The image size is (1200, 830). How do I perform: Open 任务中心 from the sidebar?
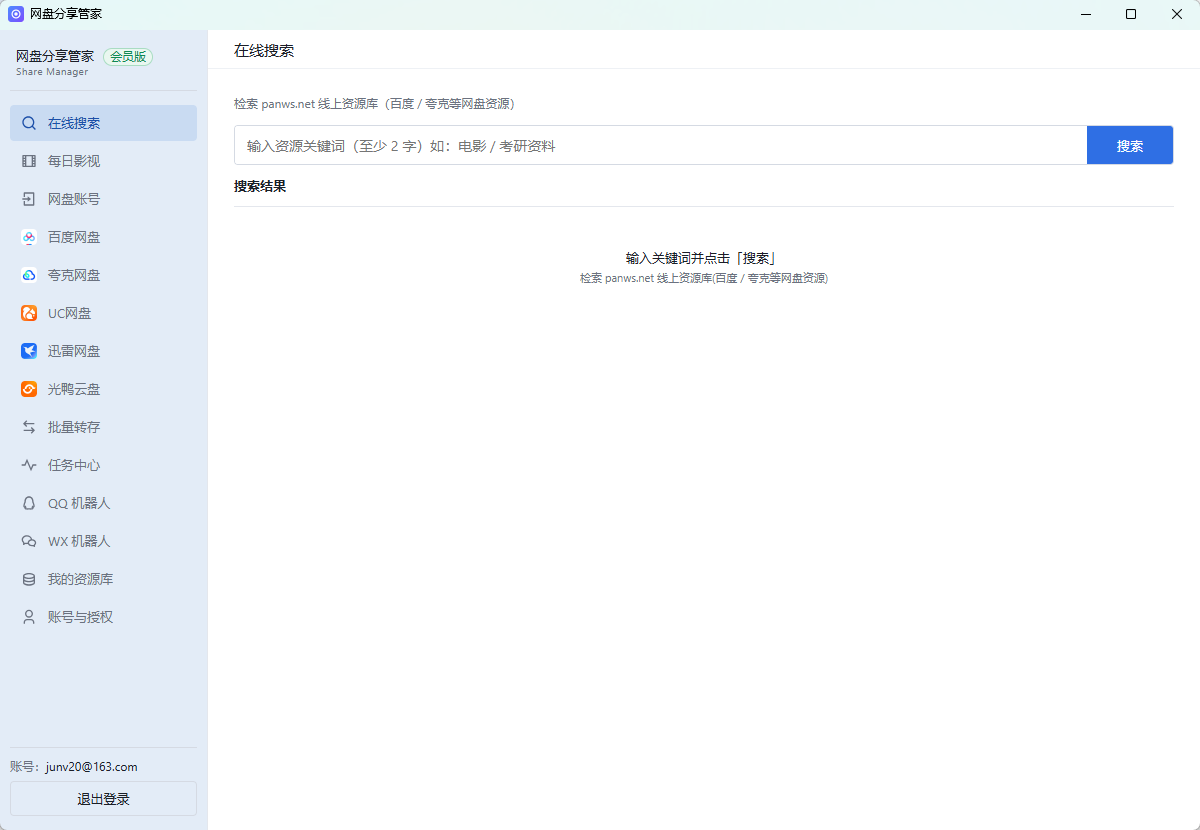104,465
